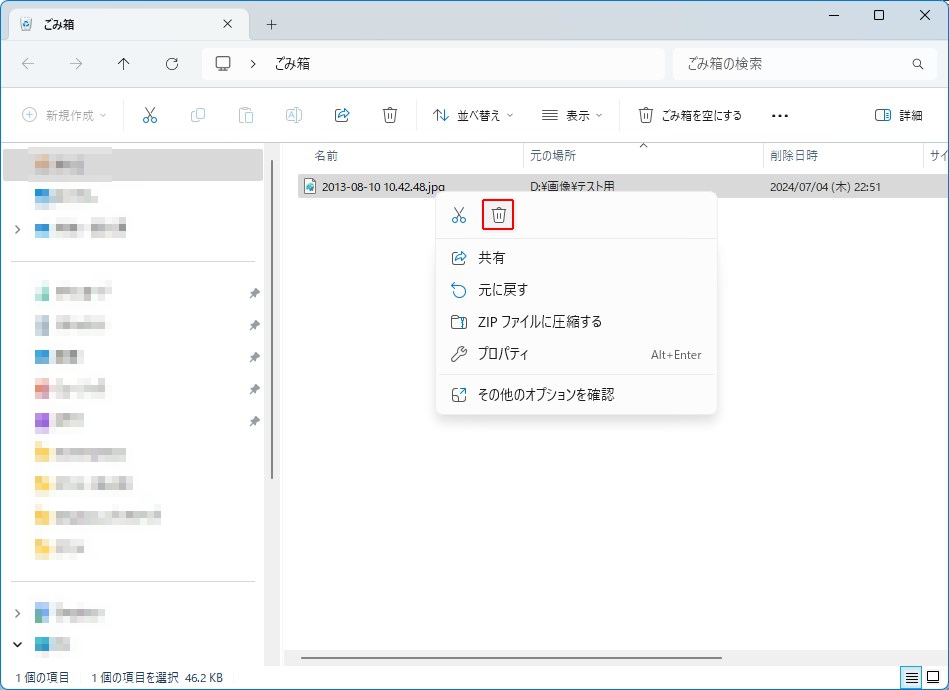This screenshot has height=690, width=949.
Task: Select 元に戻す from context menu
Action: (x=502, y=290)
